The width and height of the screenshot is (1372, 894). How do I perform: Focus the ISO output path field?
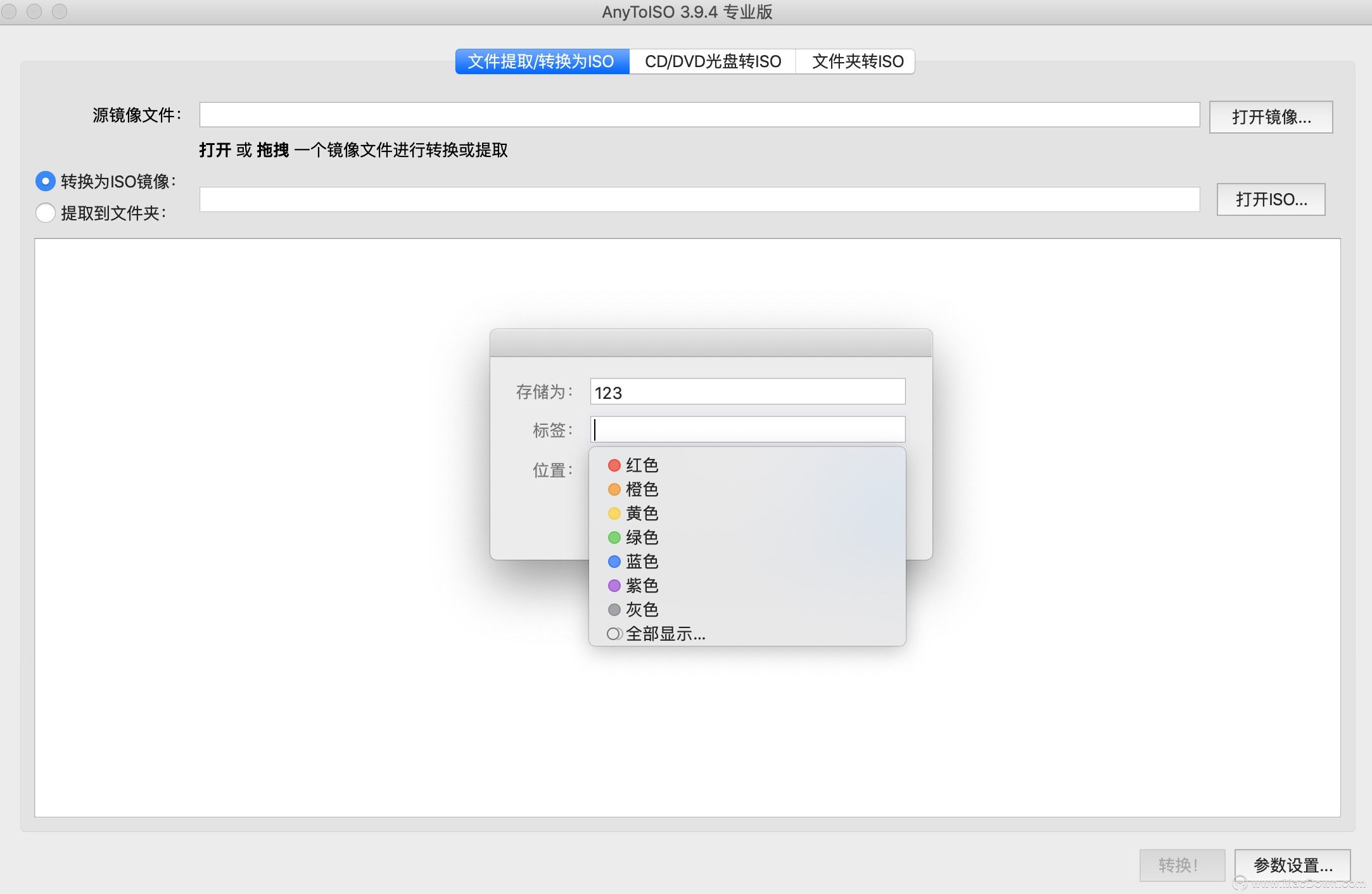(699, 199)
